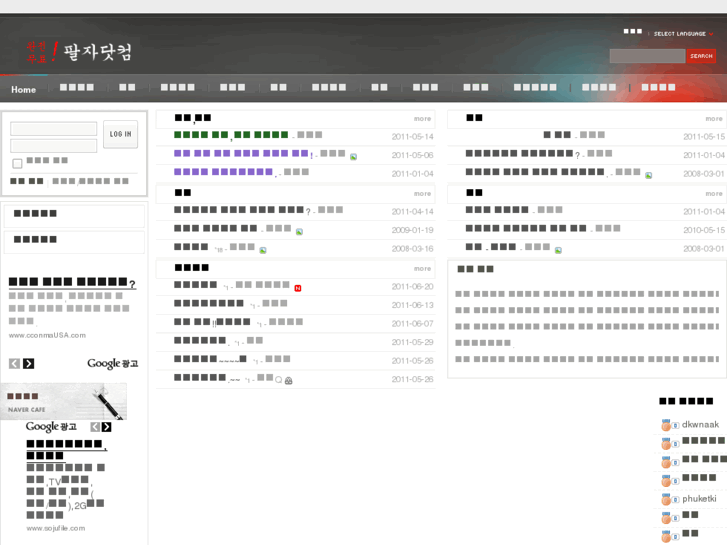Click 'more' above the 2011-05-15 post

coord(714,119)
